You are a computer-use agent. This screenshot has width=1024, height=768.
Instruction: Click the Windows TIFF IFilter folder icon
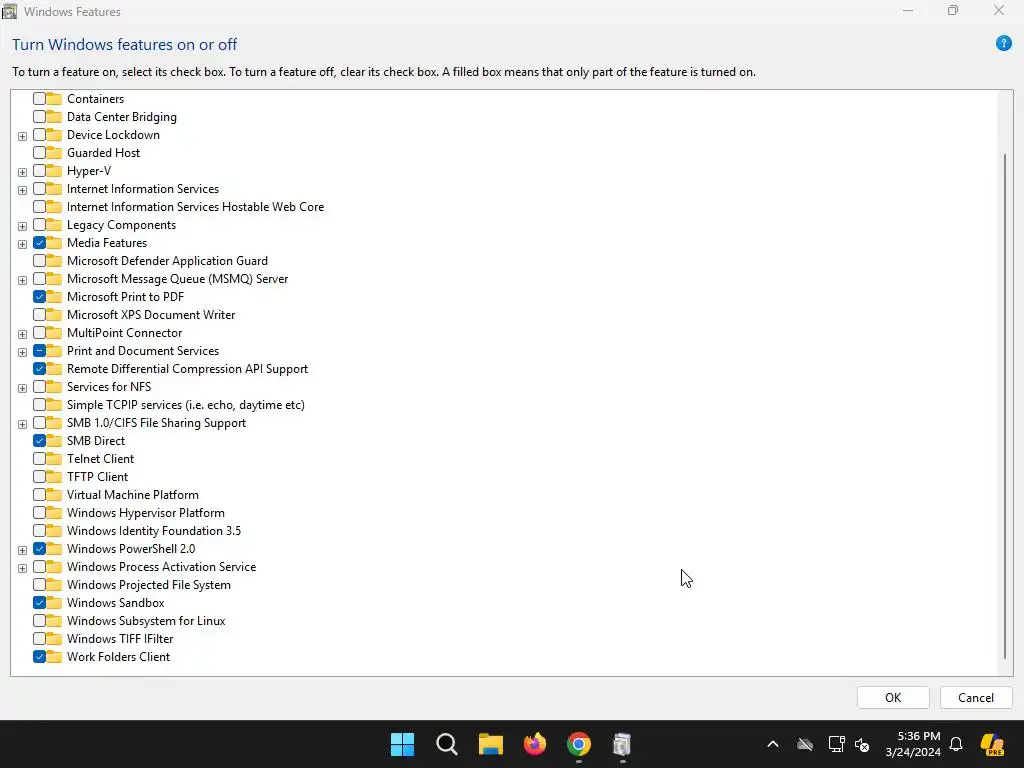pos(54,639)
